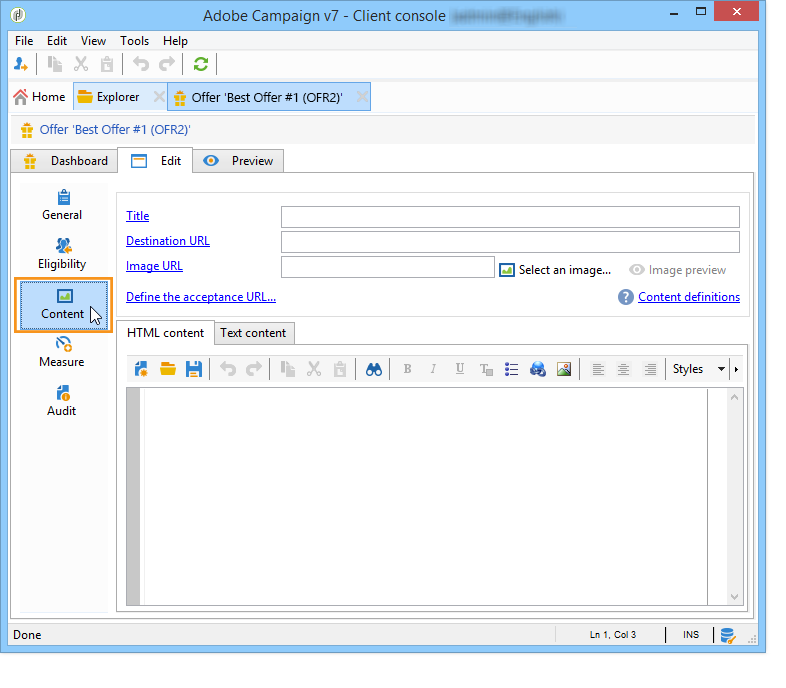Click the copy icon in the main toolbar
The height and width of the screenshot is (688, 786).
pyautogui.click(x=55, y=64)
